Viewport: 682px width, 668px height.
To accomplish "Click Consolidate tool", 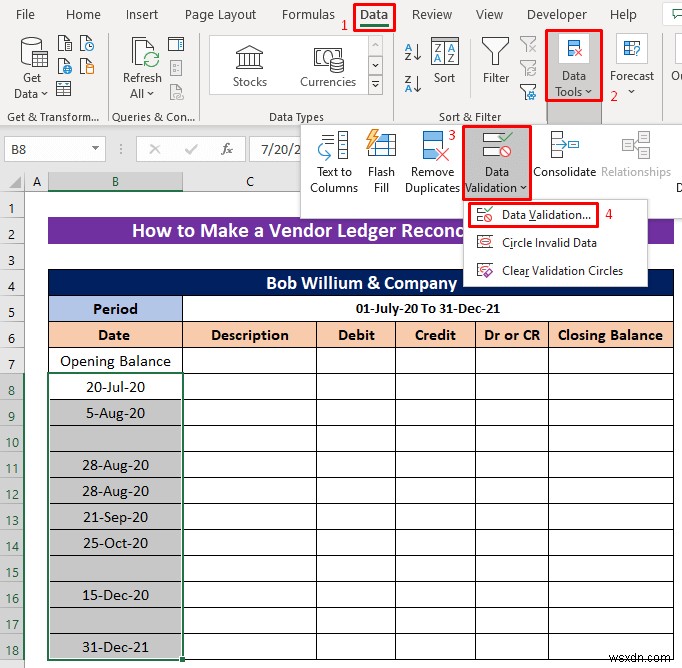I will pos(565,156).
